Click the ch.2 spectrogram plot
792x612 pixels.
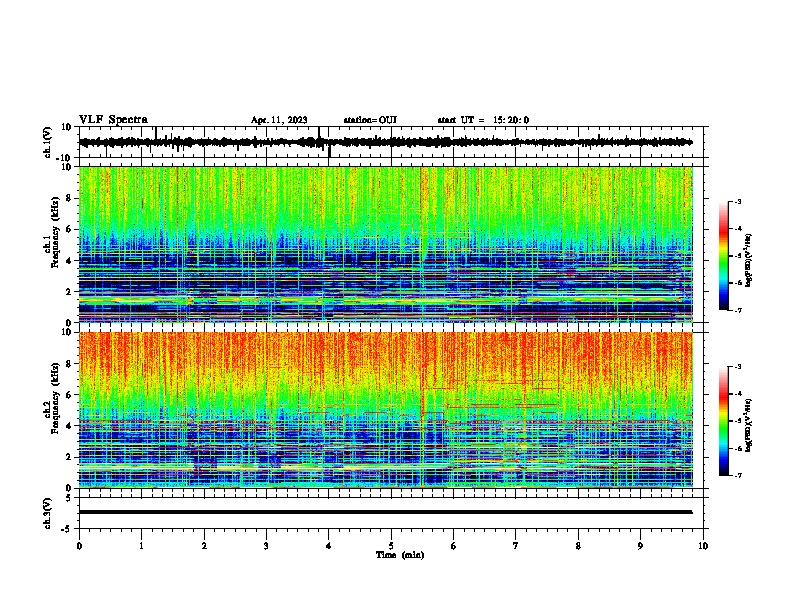(x=386, y=410)
